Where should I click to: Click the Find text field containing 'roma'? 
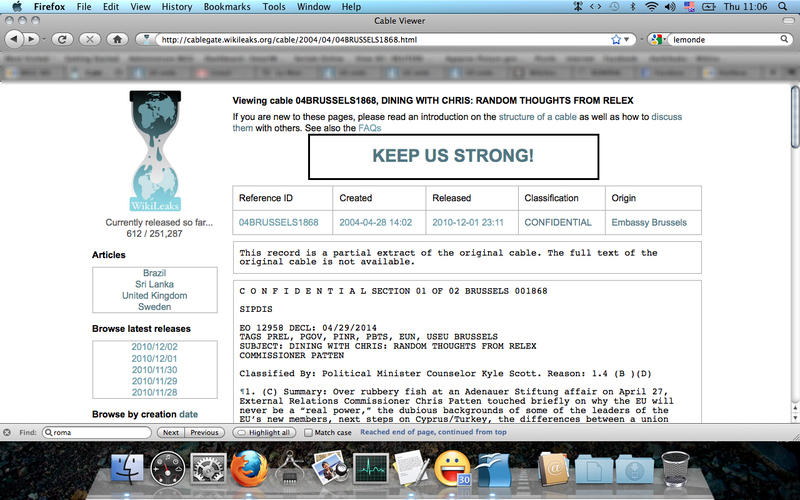point(97,432)
